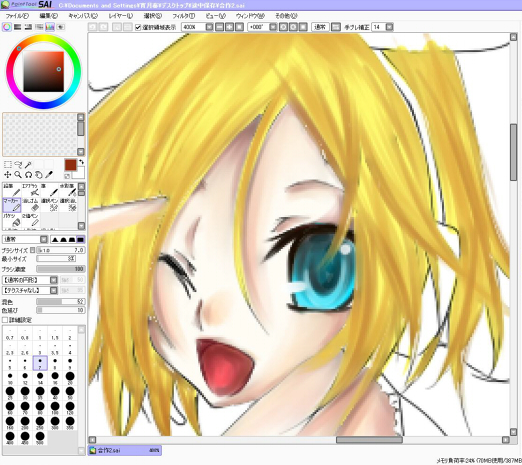Select the sharpest brush edge shape

tap(55, 239)
